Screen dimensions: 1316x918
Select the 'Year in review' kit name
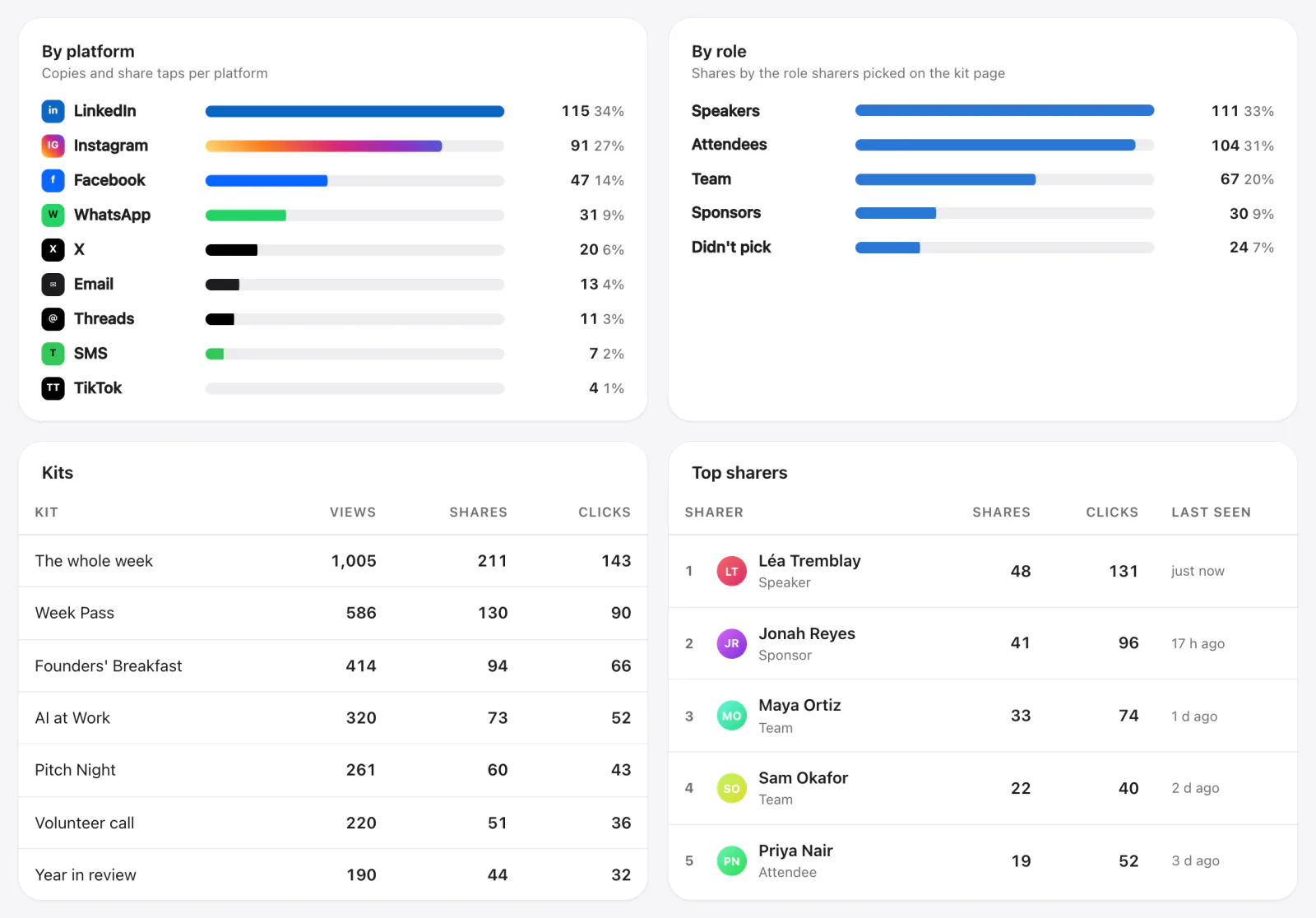click(x=86, y=875)
